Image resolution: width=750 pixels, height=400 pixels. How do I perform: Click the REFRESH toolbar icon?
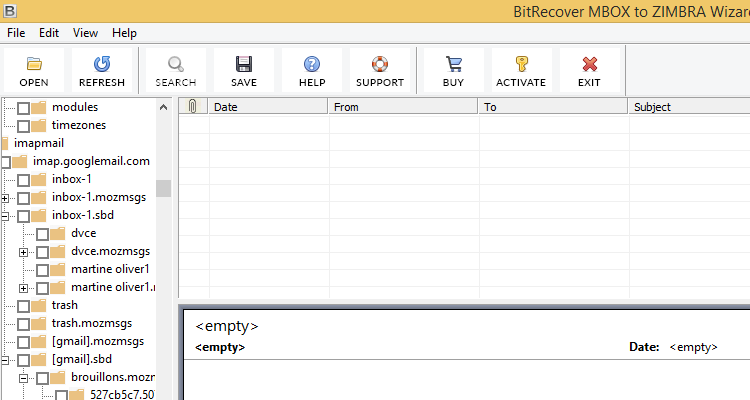101,64
